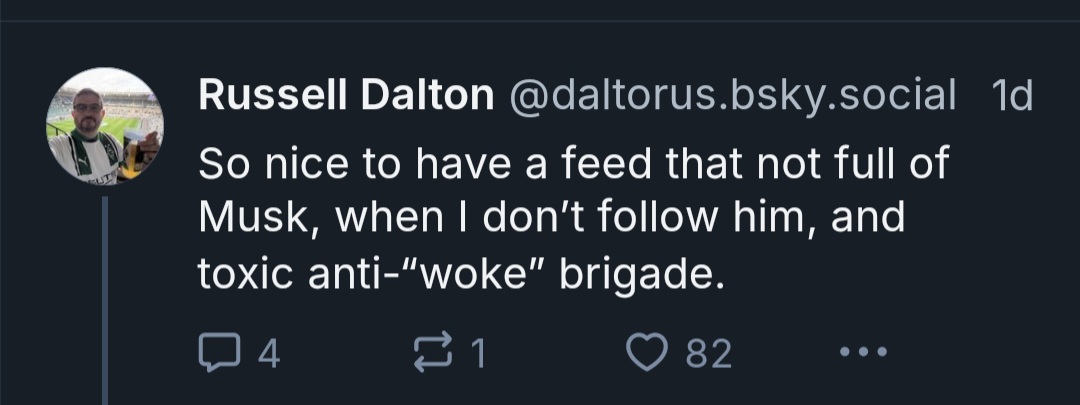1080x405 pixels.
Task: Click the divider line above the post
Action: click(540, 21)
